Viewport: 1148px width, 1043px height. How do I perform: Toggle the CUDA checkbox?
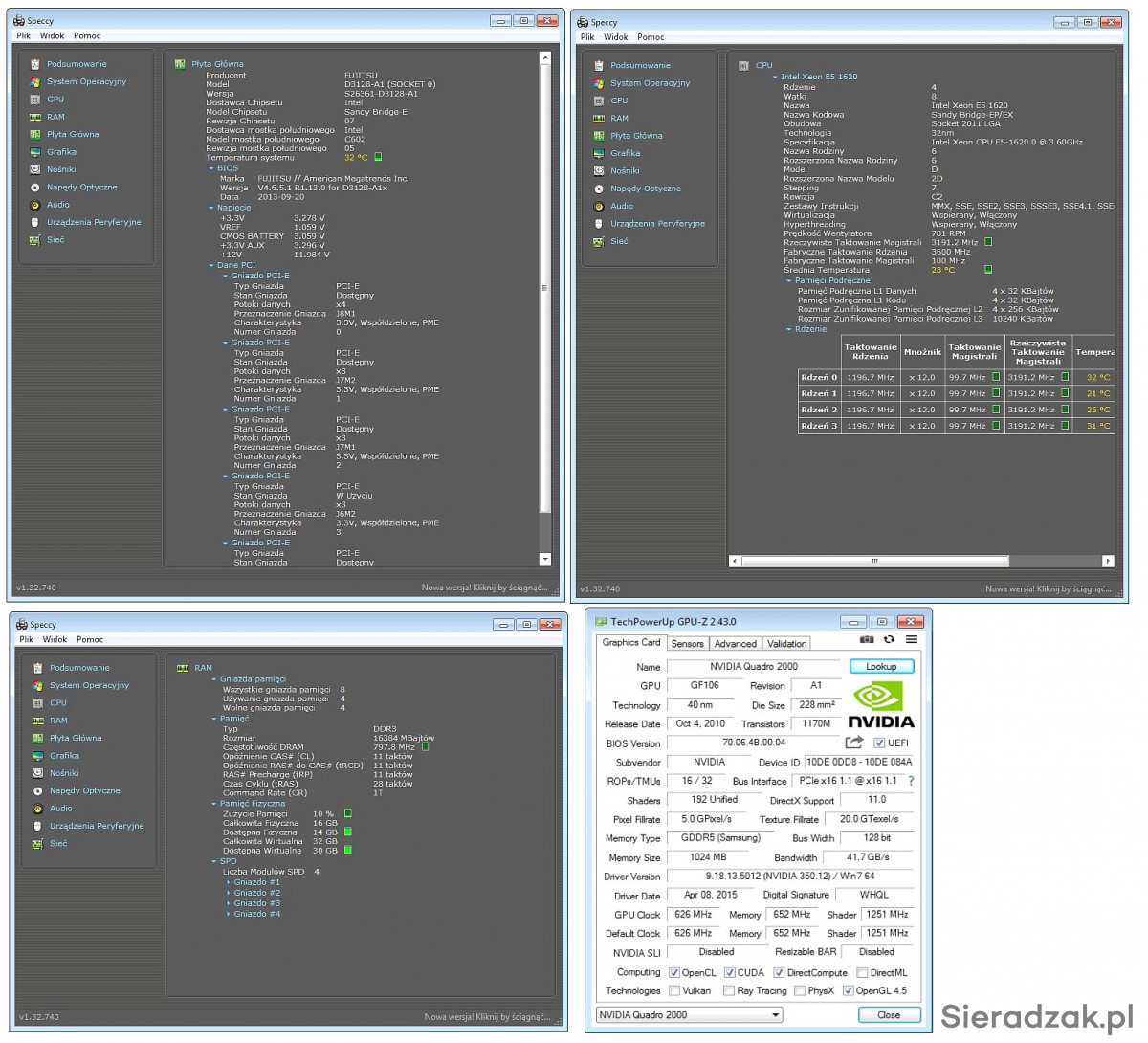pos(730,972)
